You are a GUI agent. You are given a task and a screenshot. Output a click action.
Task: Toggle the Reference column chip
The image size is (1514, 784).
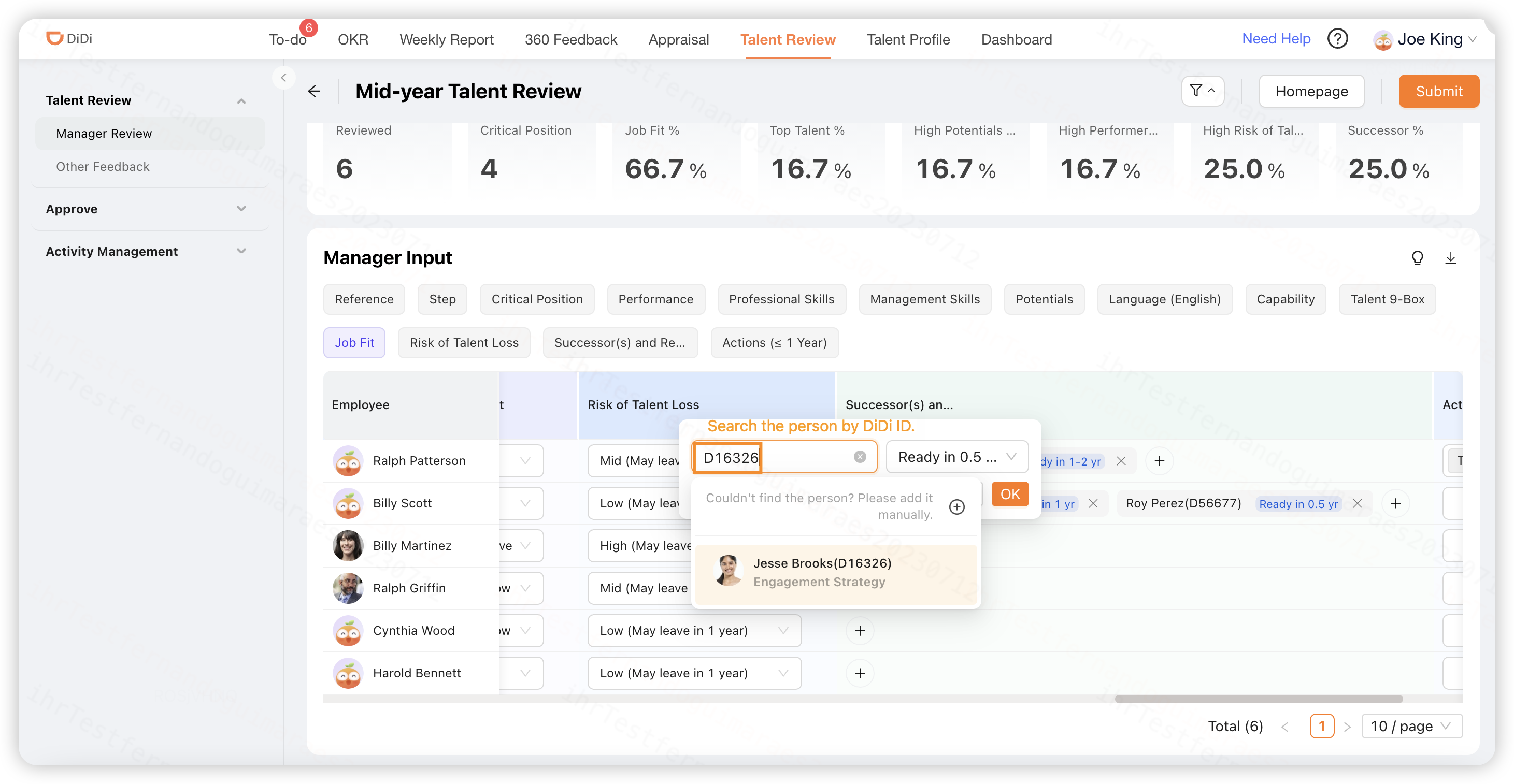pyautogui.click(x=364, y=299)
